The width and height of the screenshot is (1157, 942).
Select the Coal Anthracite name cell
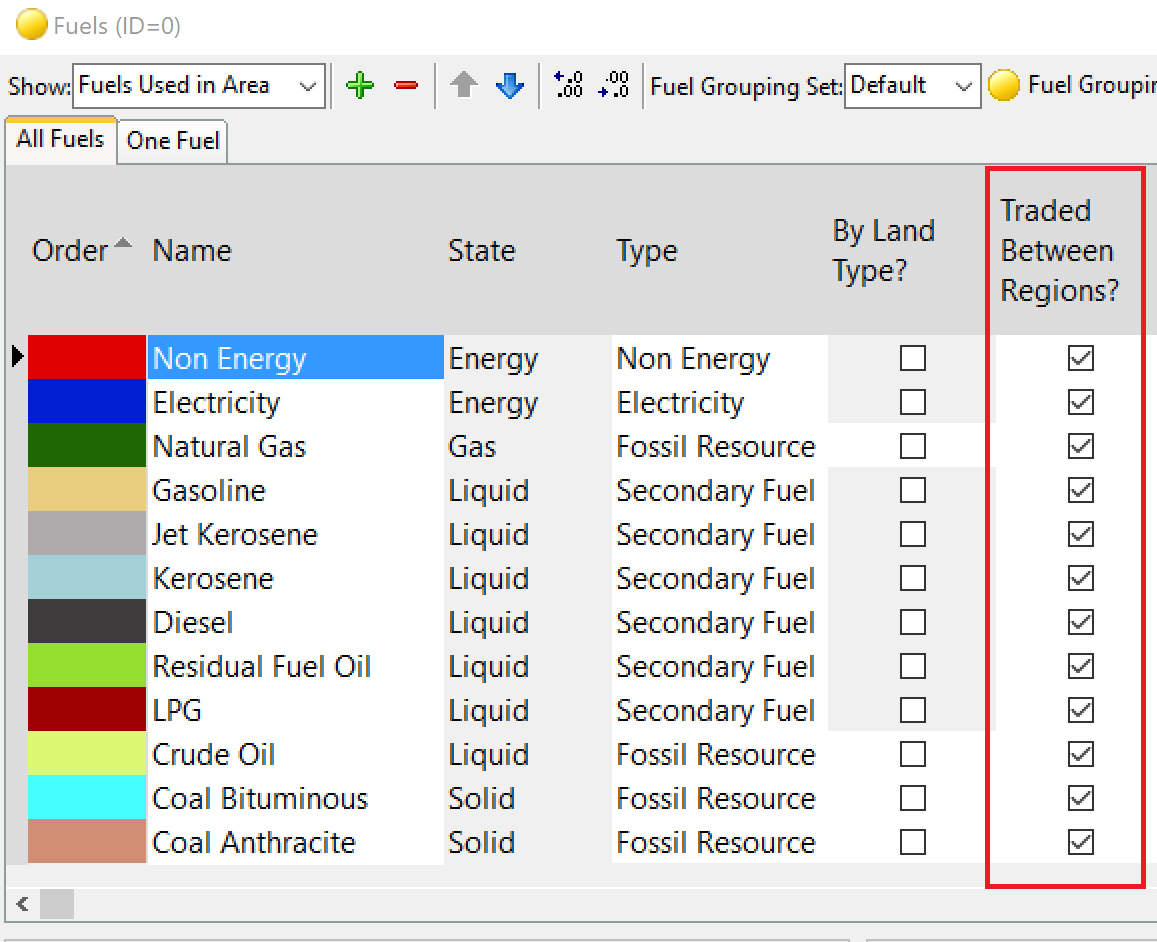[296, 842]
